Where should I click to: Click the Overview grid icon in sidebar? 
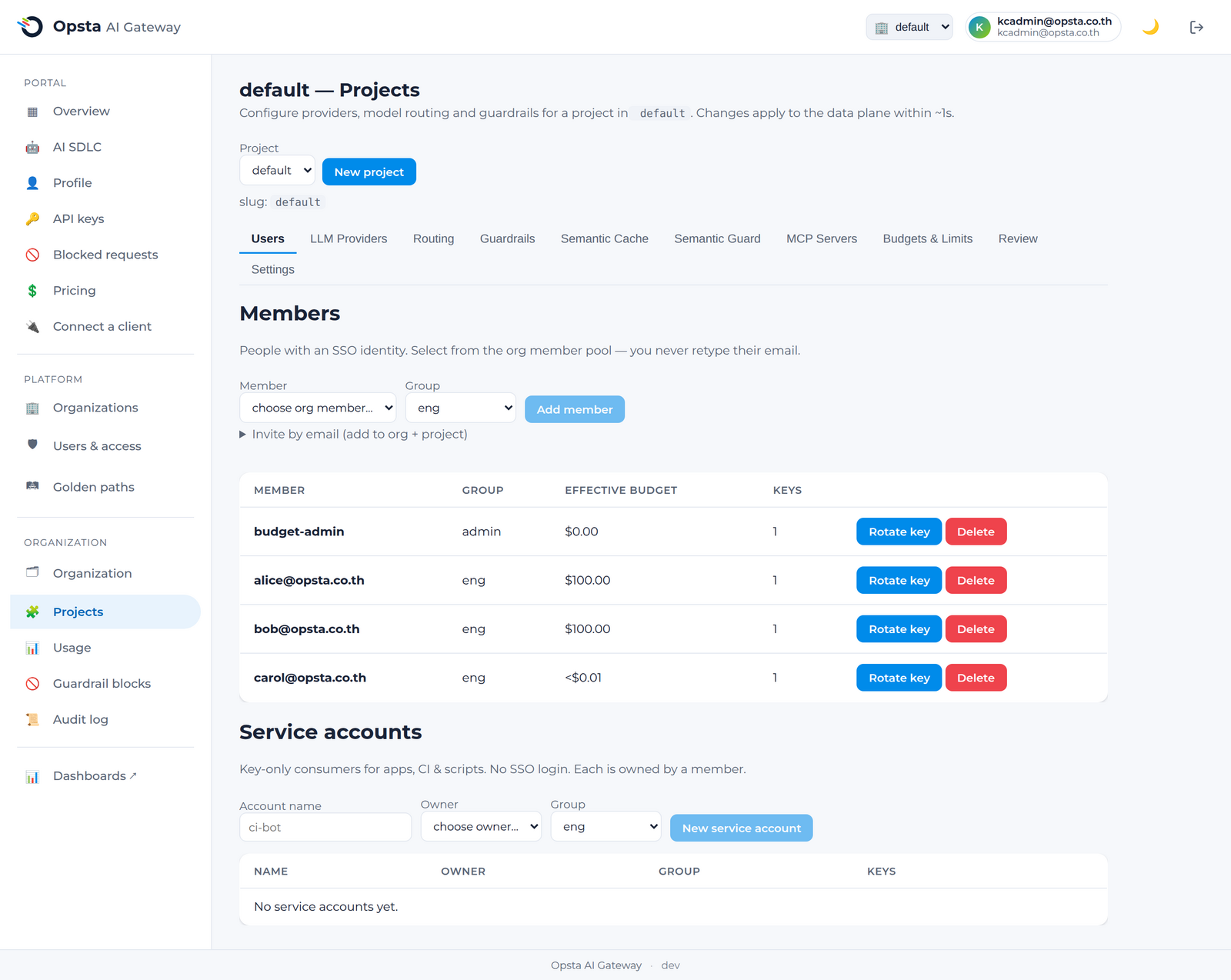click(x=32, y=112)
